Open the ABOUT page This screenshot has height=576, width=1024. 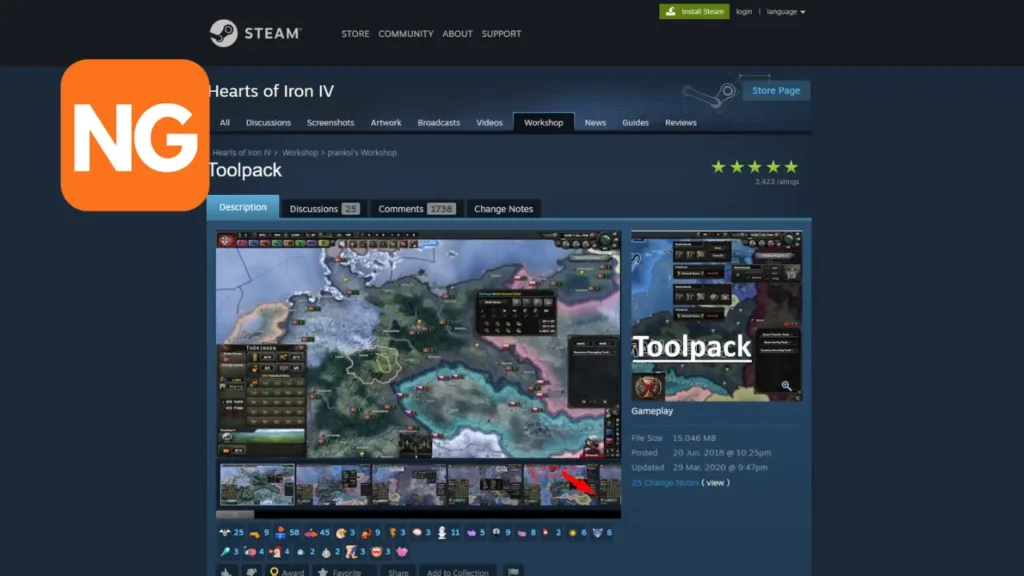pos(457,34)
